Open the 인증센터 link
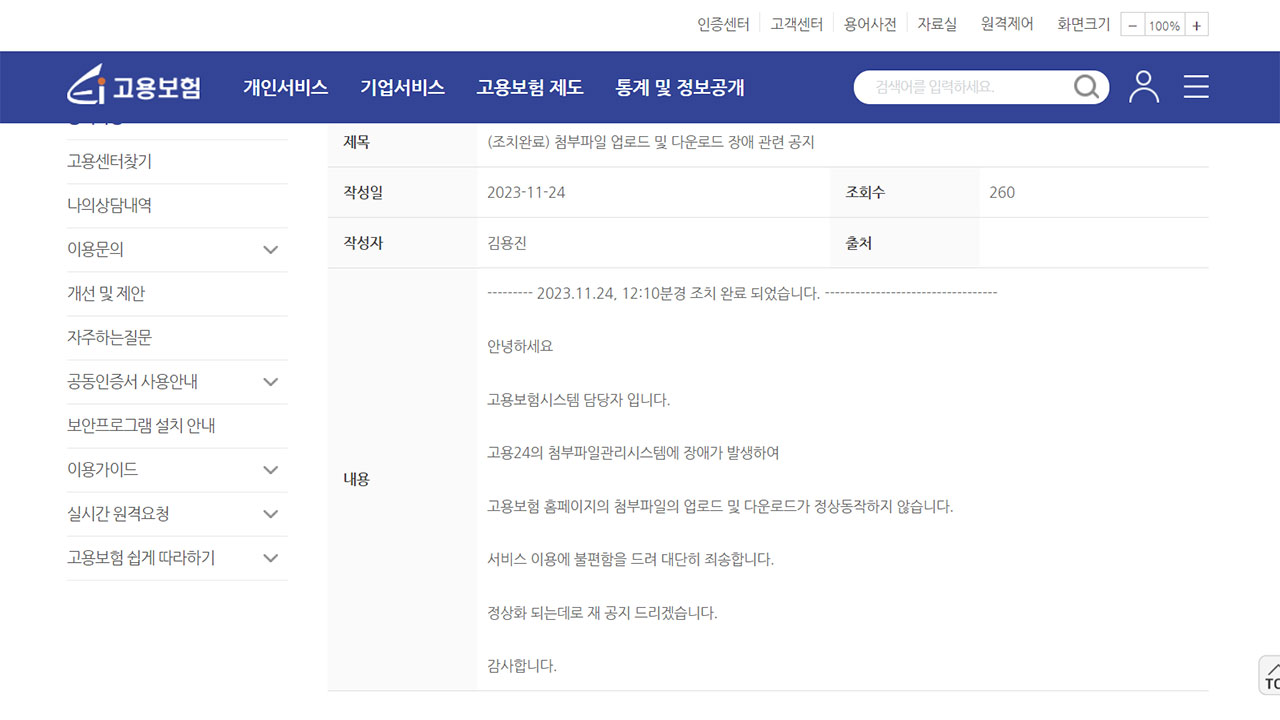This screenshot has height=720, width=1280. [722, 24]
